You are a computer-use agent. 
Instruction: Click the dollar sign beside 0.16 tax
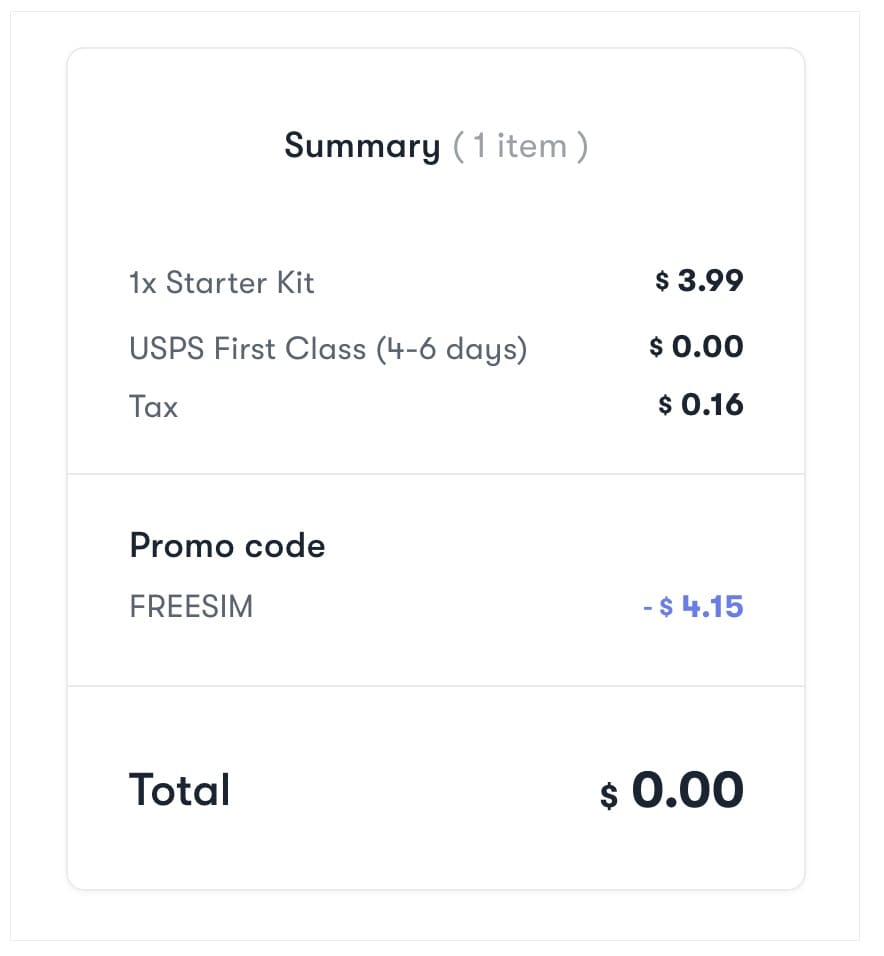tap(665, 406)
